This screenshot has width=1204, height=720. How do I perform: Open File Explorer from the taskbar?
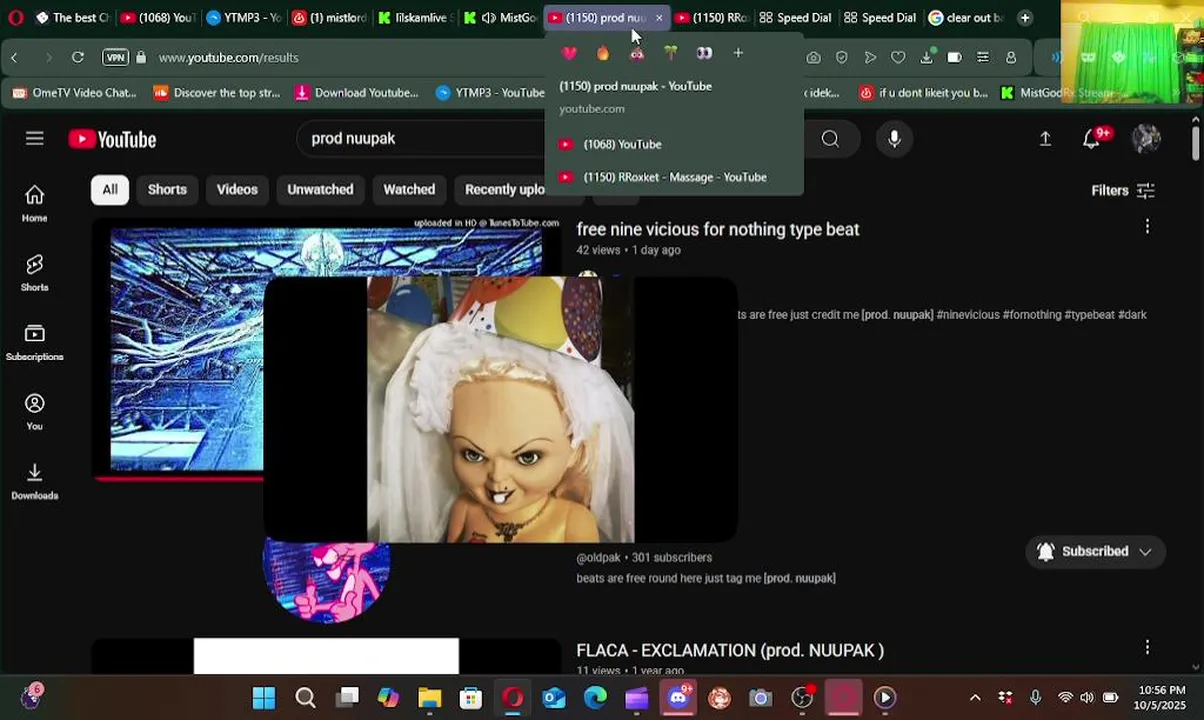point(429,698)
